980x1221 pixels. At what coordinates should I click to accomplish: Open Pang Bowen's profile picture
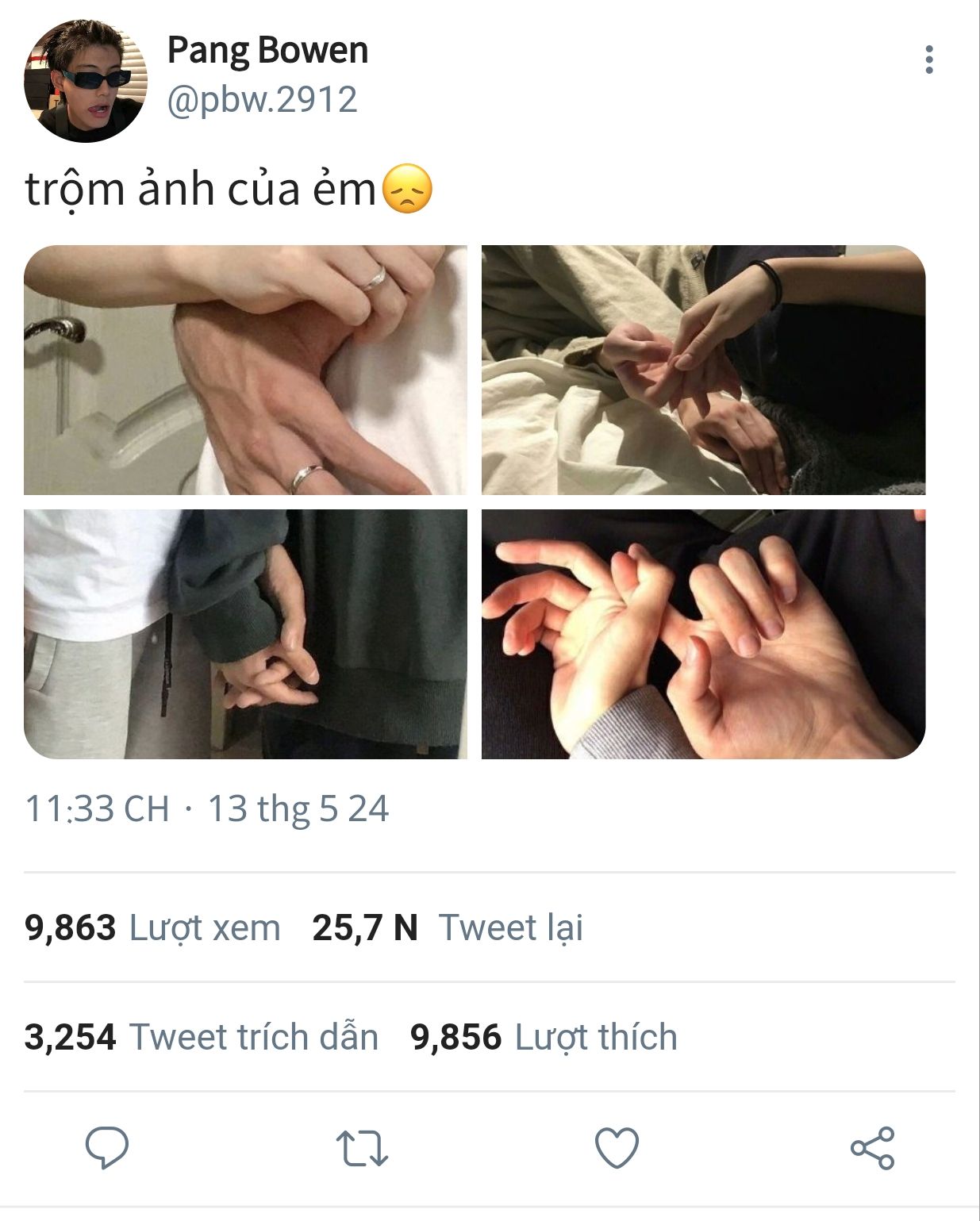86,81
